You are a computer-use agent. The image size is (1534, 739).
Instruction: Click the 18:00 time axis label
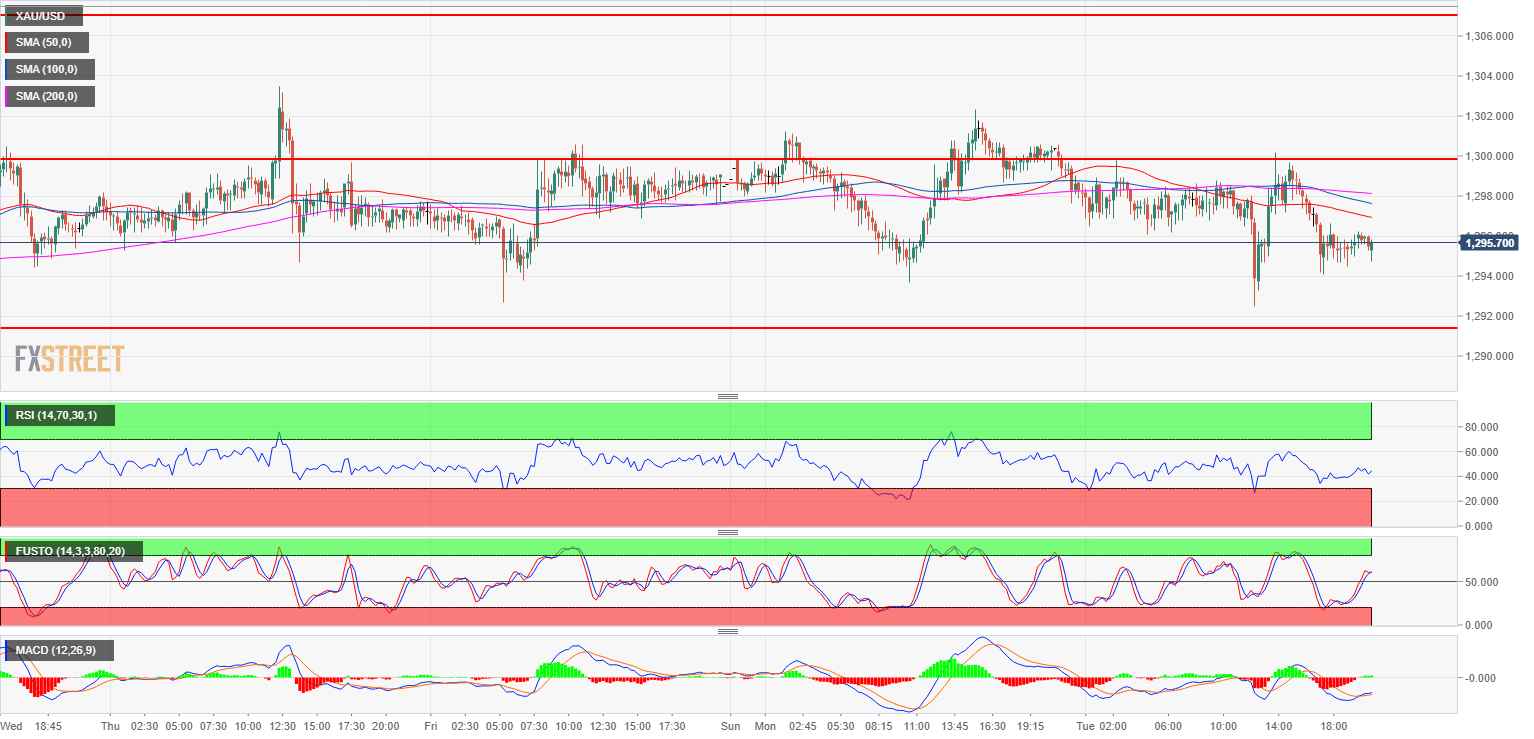1335,726
